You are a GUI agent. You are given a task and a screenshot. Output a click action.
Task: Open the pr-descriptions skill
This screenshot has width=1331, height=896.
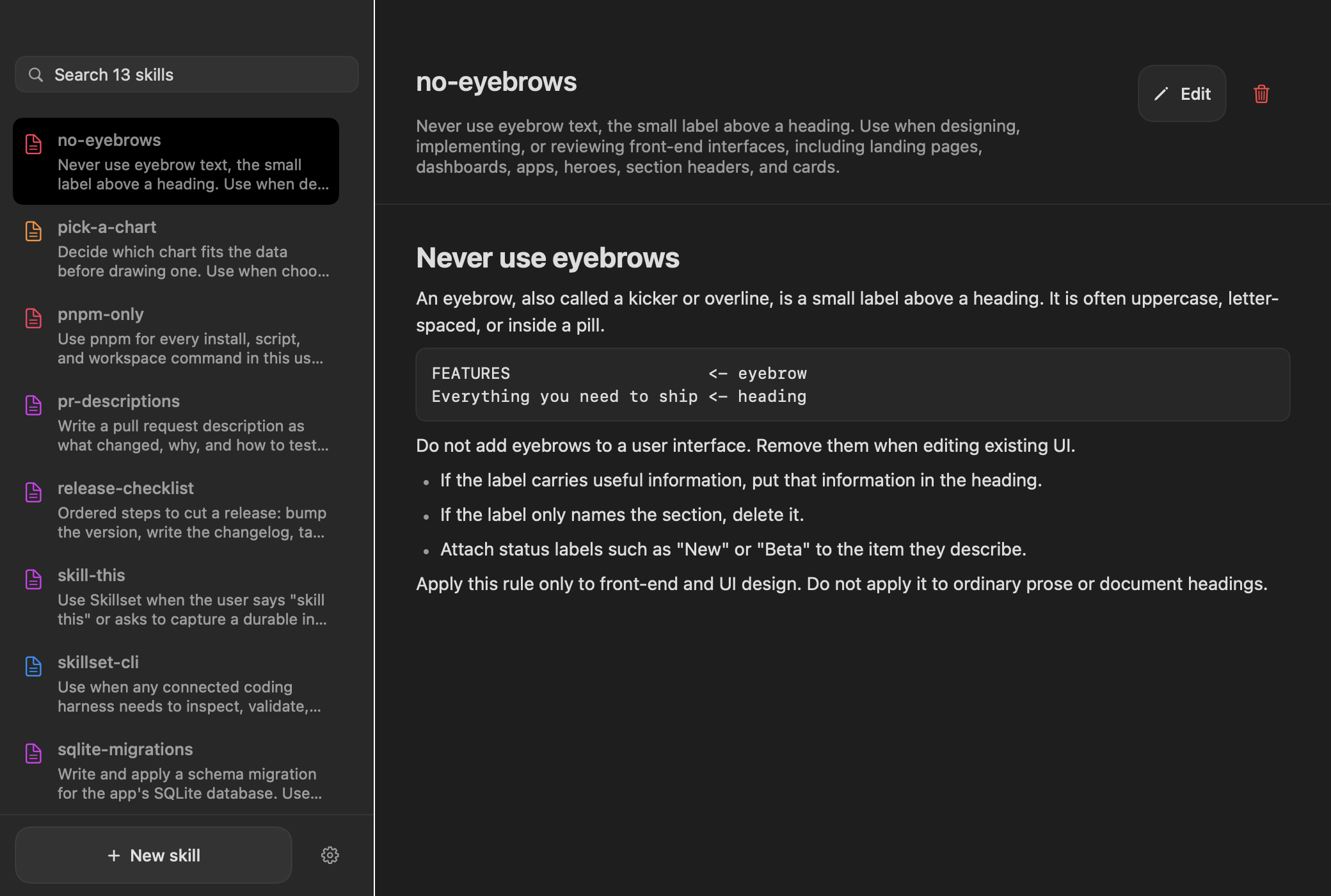[x=176, y=422]
